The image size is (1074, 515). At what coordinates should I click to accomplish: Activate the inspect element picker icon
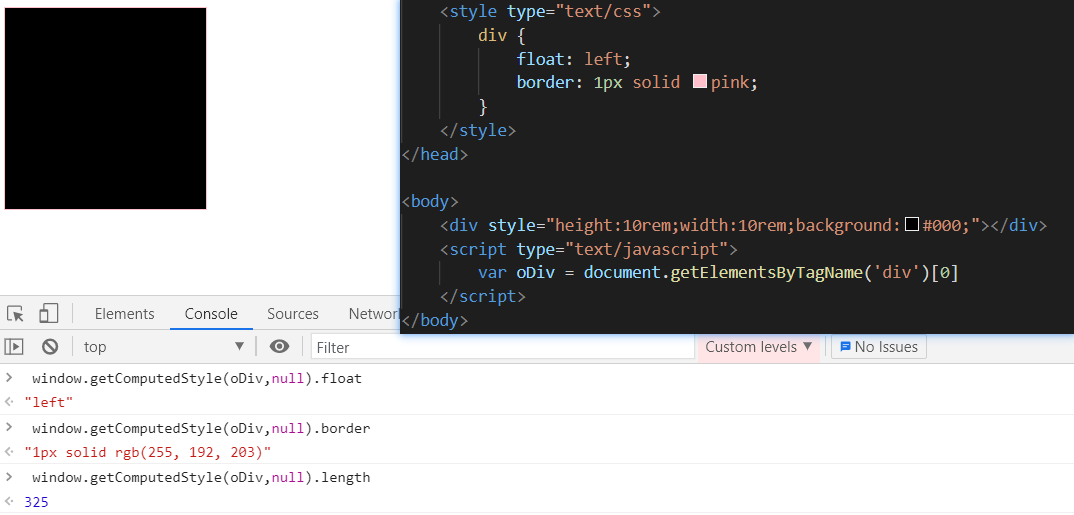pos(16,314)
